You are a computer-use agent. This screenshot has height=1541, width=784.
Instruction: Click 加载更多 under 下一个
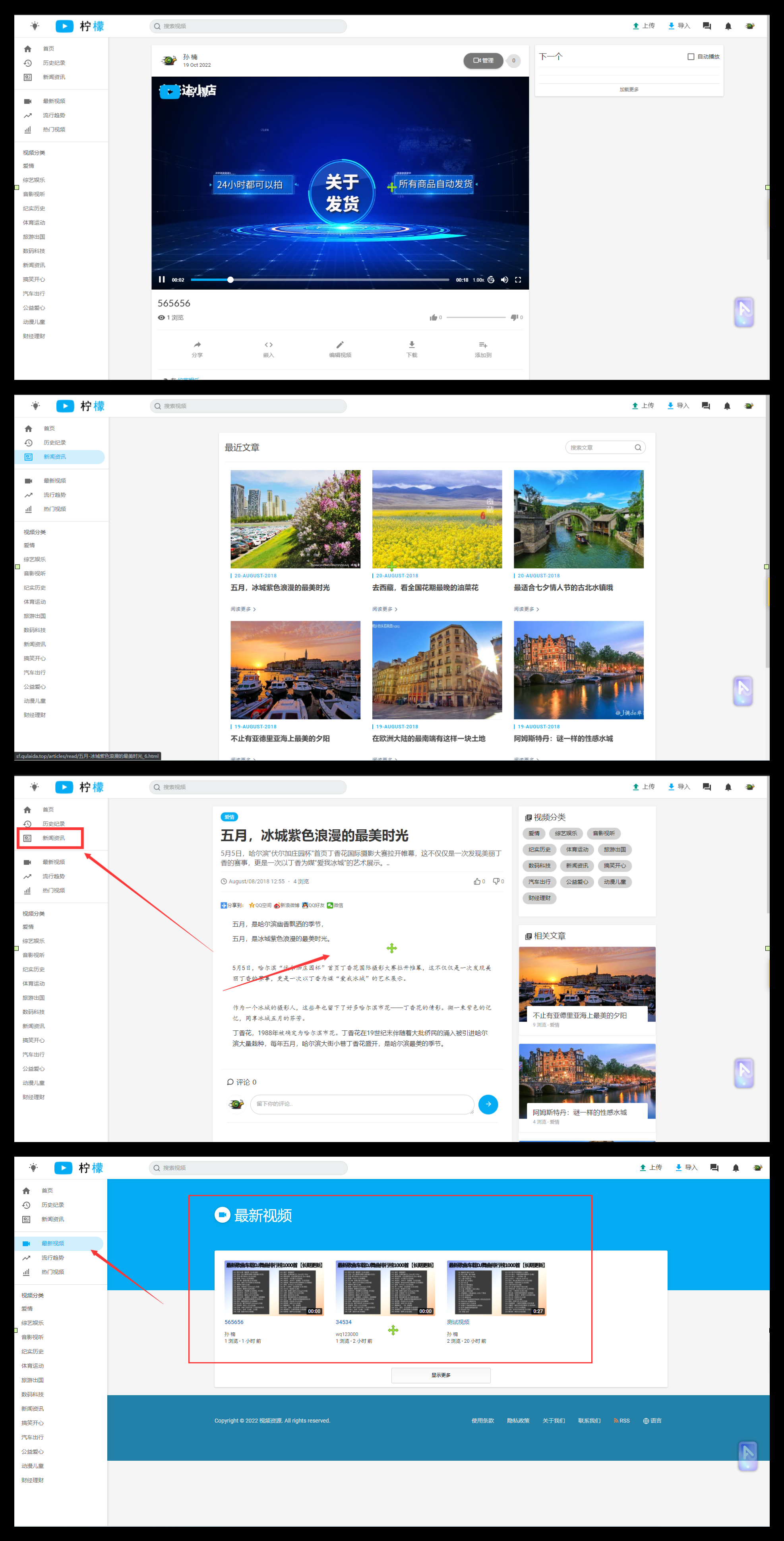point(629,89)
